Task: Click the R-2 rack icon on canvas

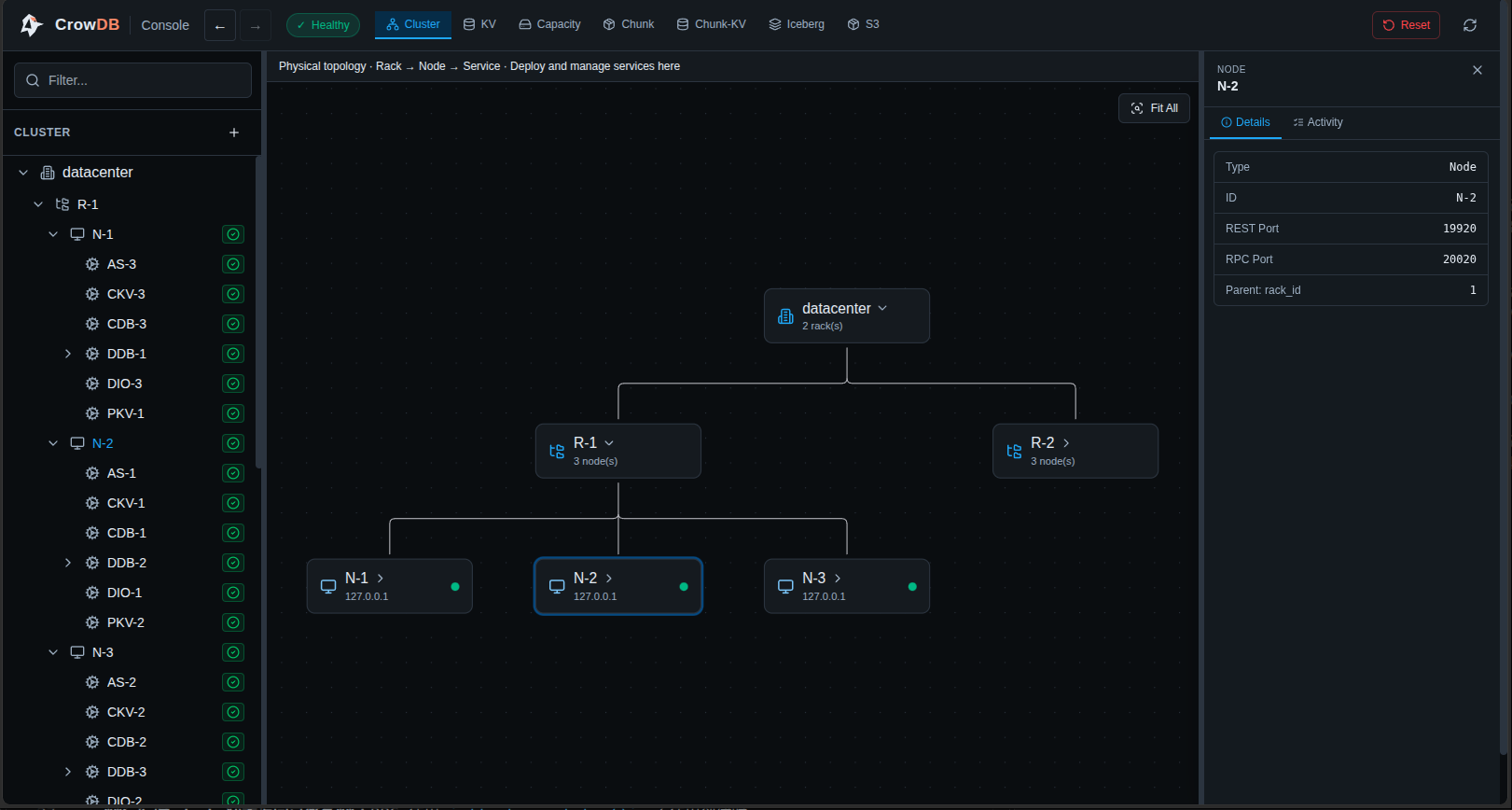Action: (x=1014, y=452)
